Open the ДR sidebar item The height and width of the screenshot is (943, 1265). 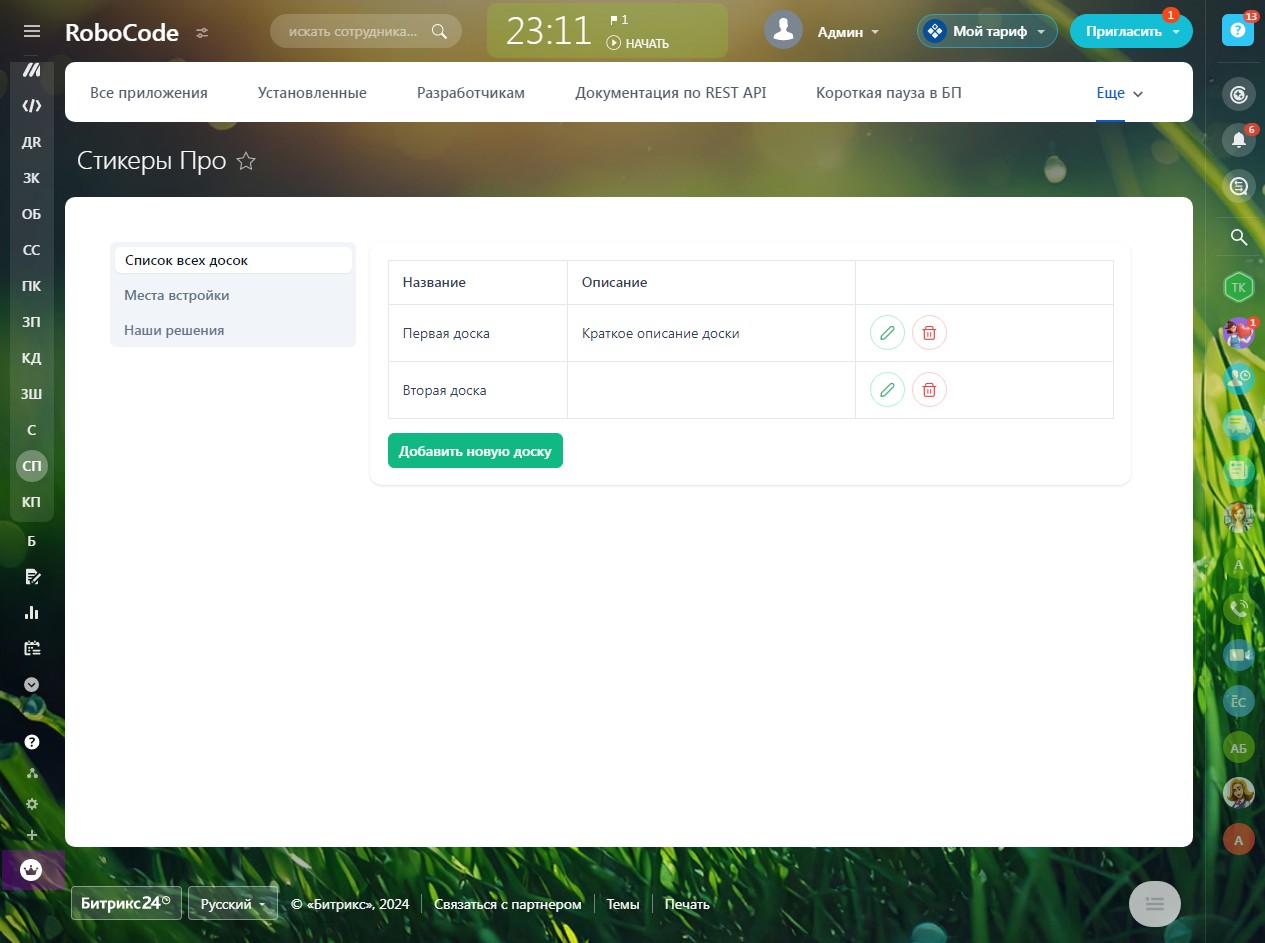pos(32,142)
